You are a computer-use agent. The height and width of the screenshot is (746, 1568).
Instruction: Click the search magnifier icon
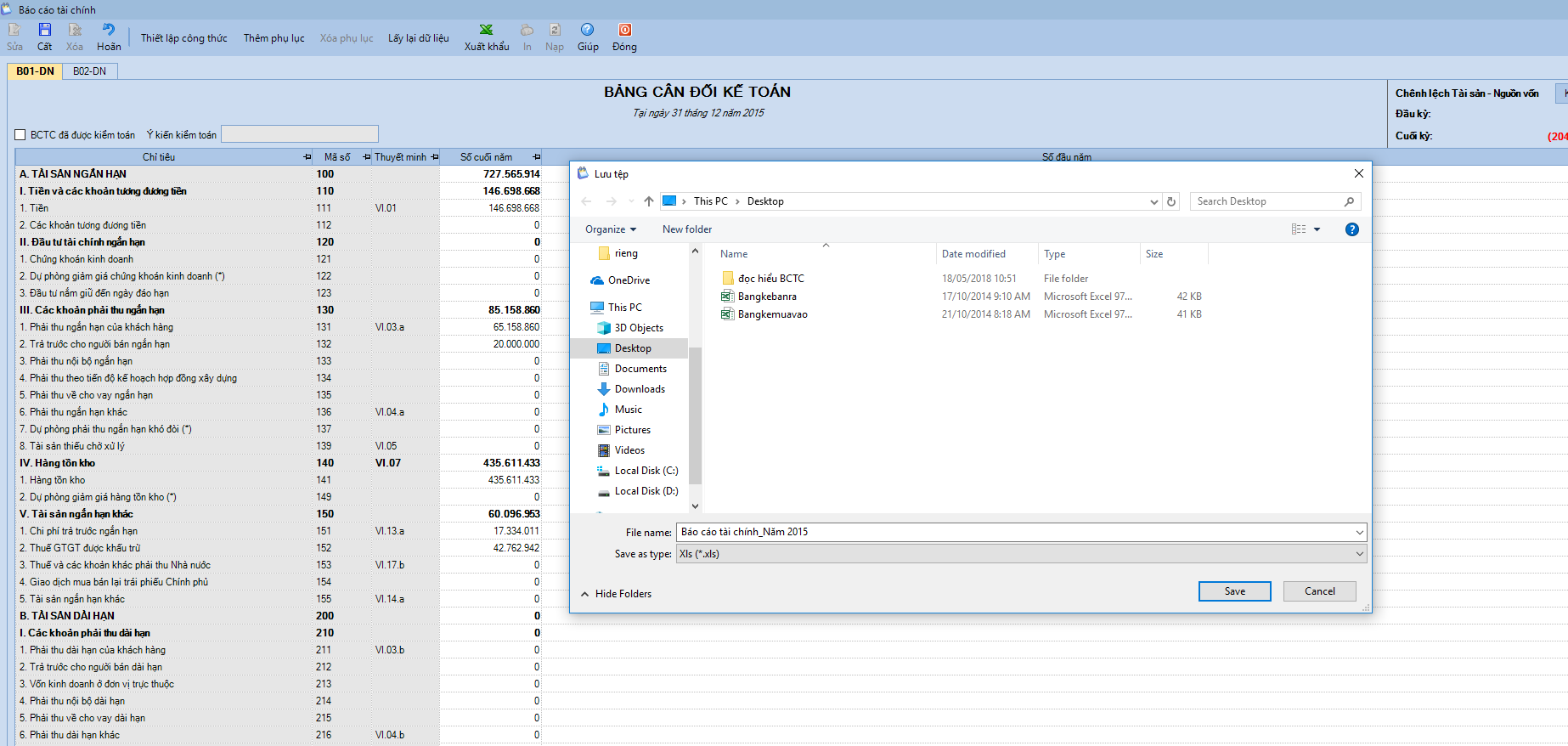[1349, 201]
